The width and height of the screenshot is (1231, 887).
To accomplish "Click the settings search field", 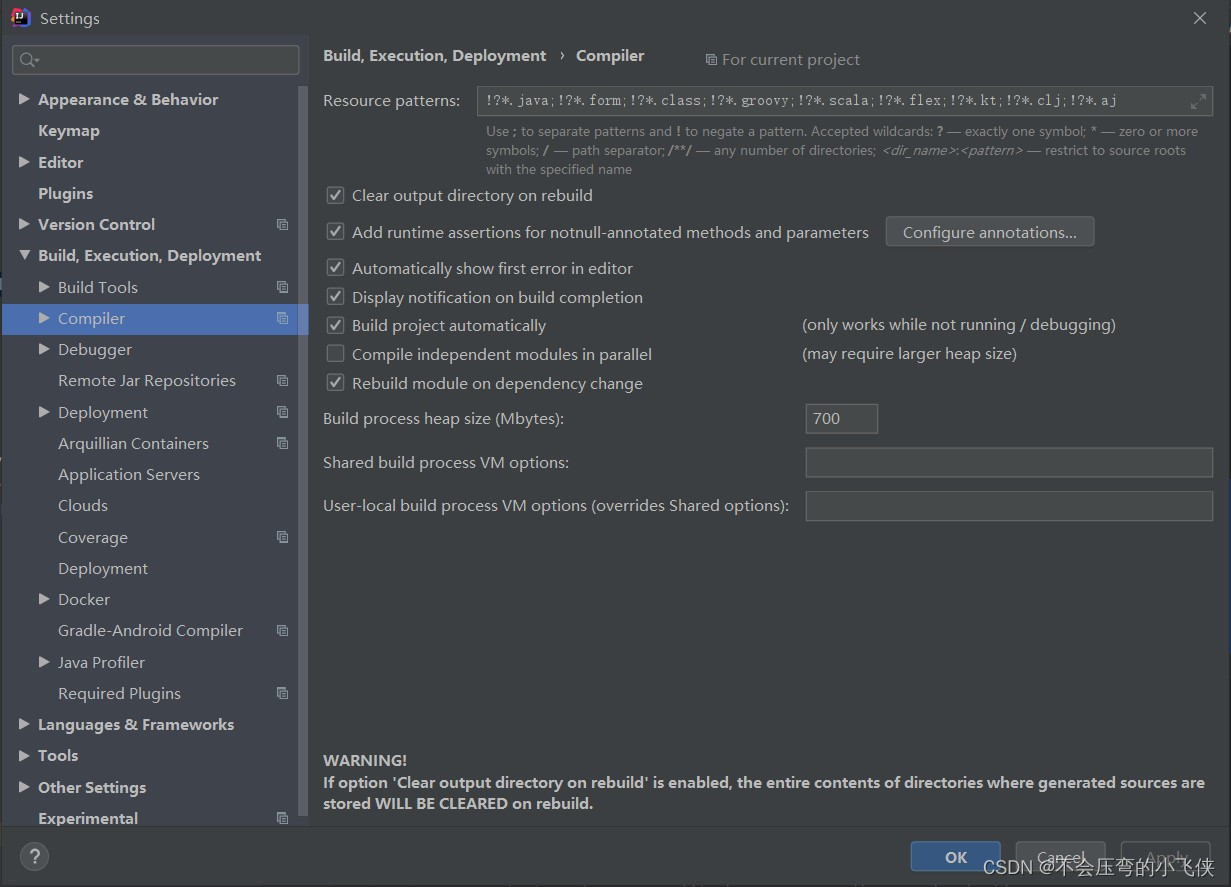I will 156,60.
